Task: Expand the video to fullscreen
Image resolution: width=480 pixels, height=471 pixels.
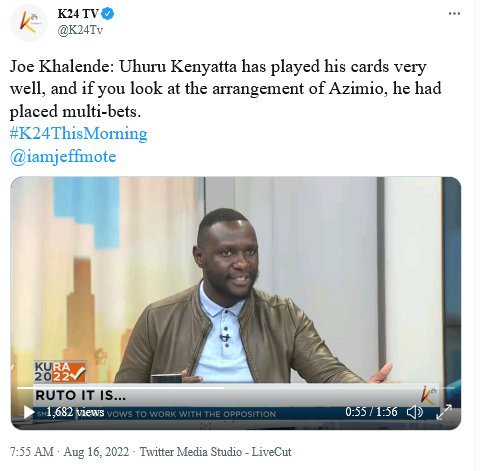Action: (x=444, y=412)
